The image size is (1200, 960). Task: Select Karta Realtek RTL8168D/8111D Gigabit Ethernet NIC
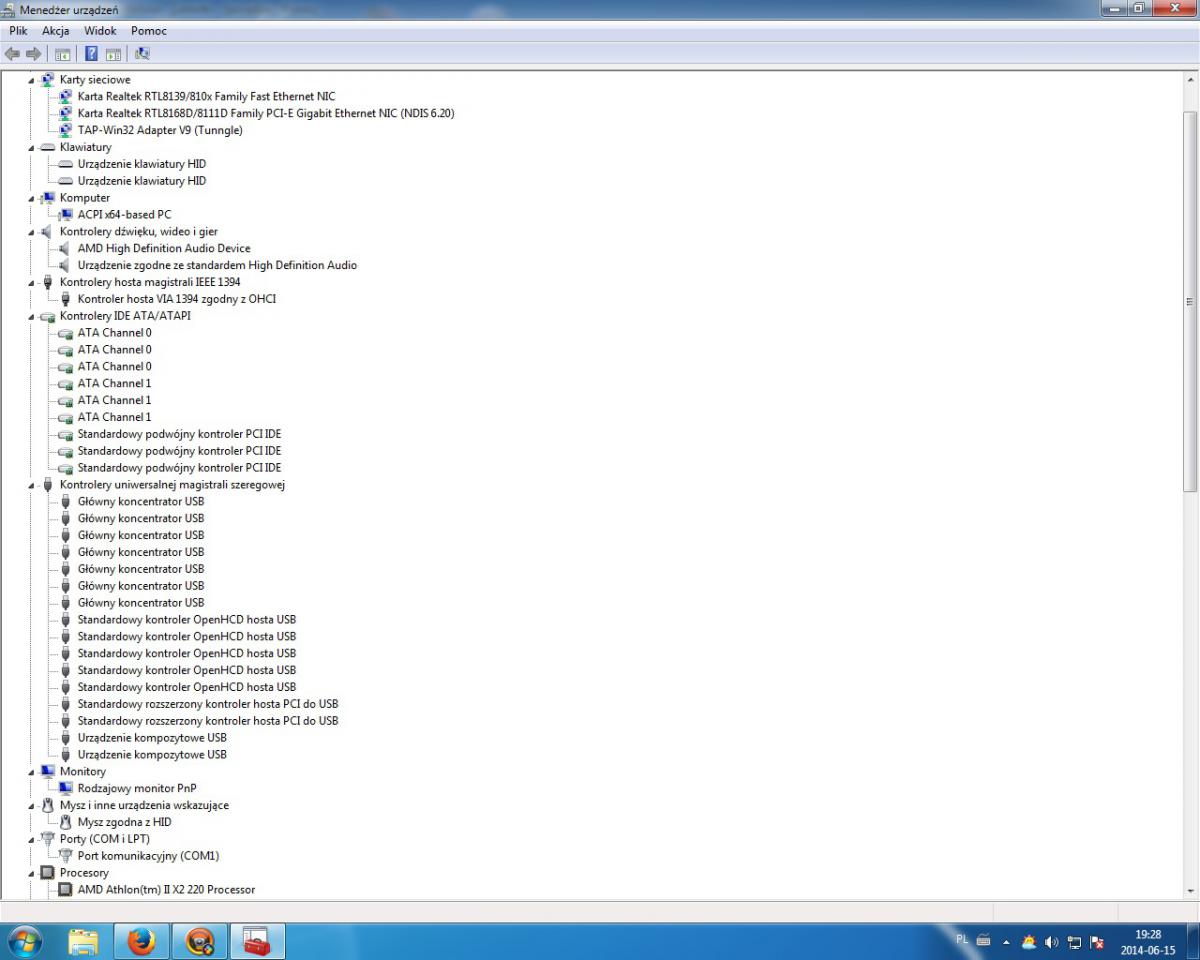point(266,114)
